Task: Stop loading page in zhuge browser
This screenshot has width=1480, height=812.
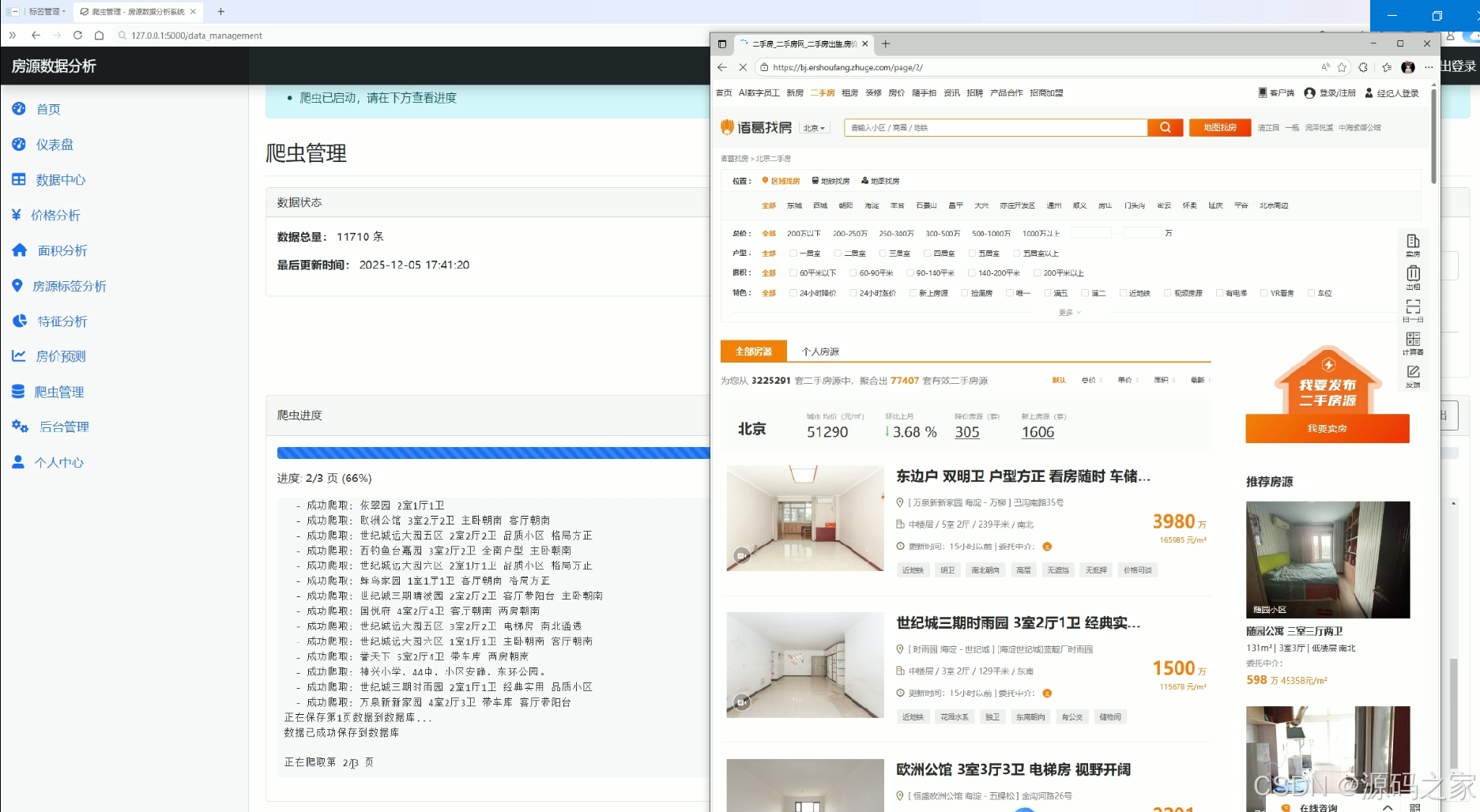Action: coord(743,68)
